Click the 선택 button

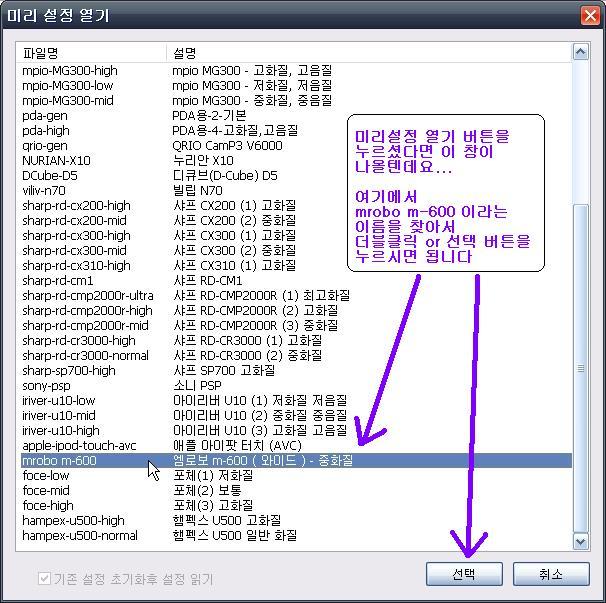coord(464,574)
